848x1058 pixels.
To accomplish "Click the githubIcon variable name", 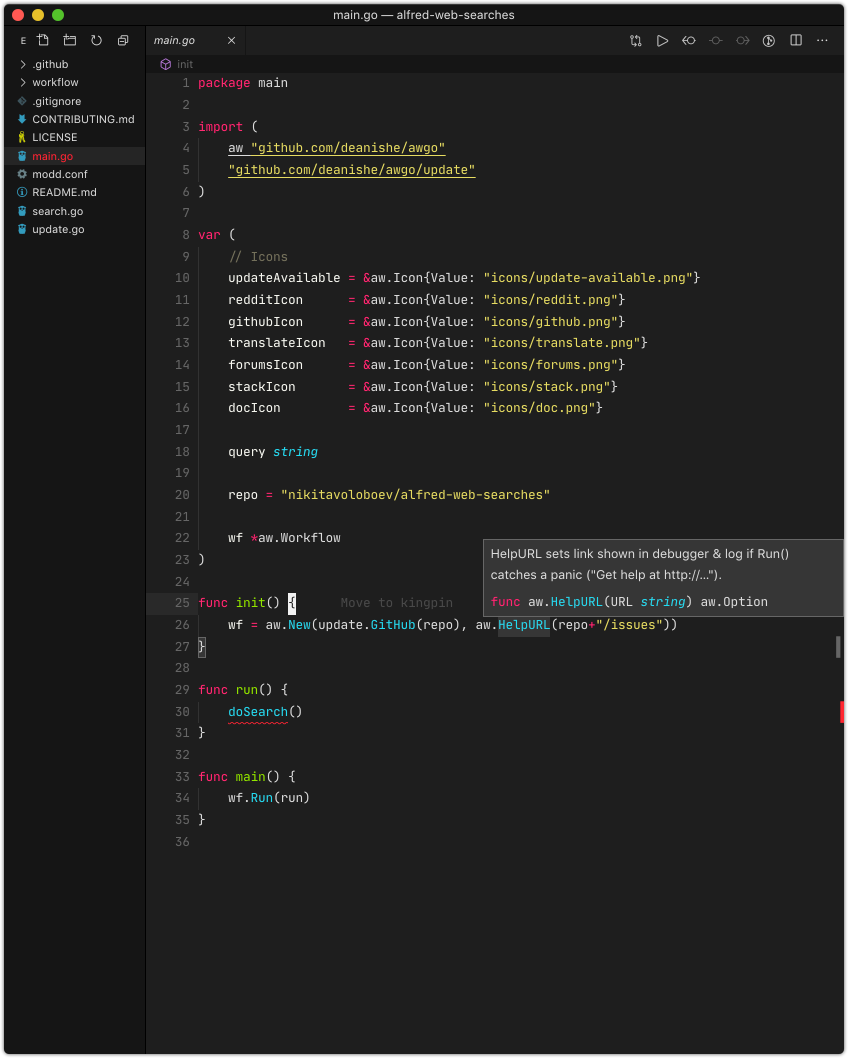I will tap(265, 322).
